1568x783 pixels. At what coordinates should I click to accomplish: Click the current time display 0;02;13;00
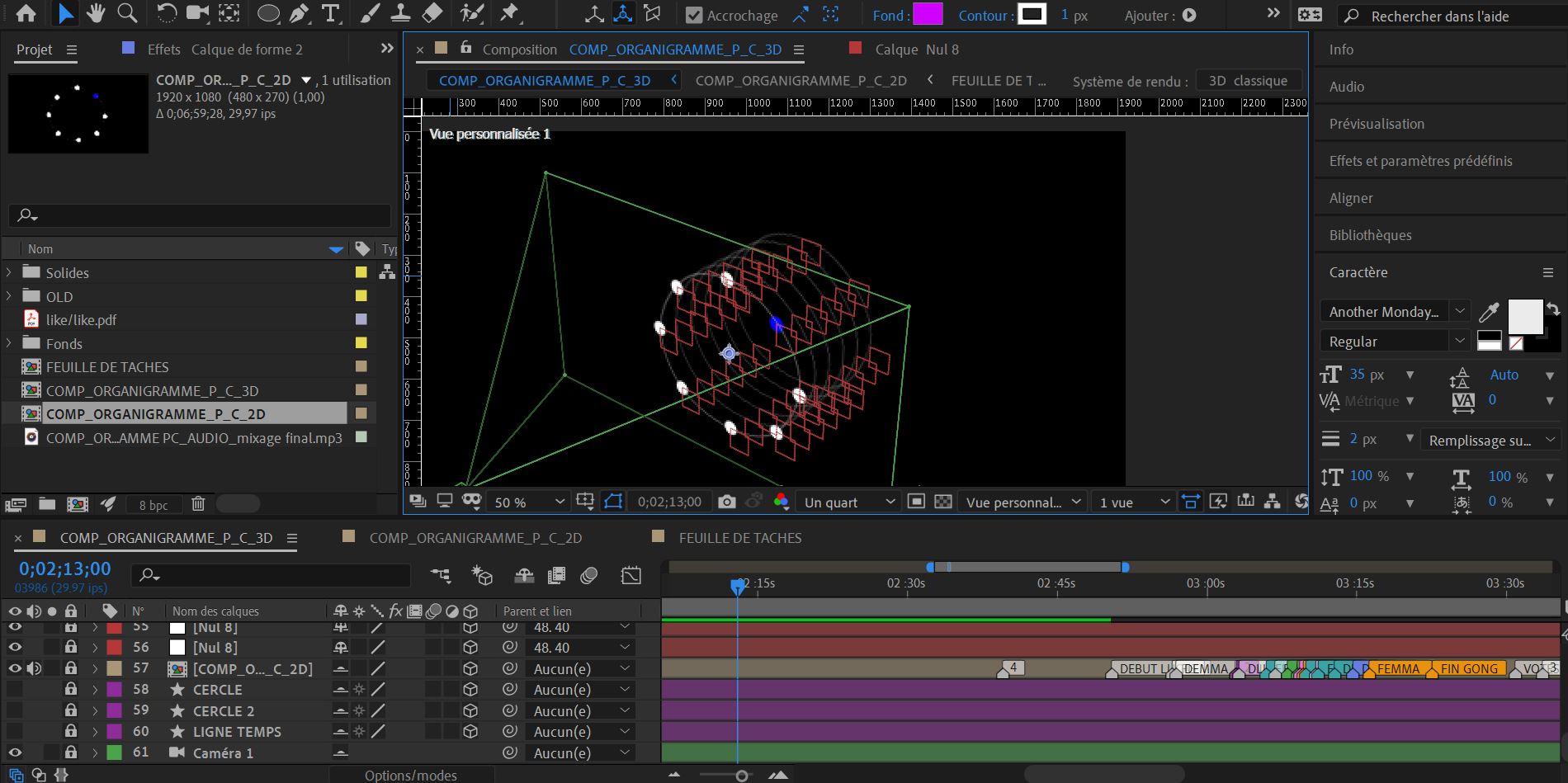click(x=64, y=568)
